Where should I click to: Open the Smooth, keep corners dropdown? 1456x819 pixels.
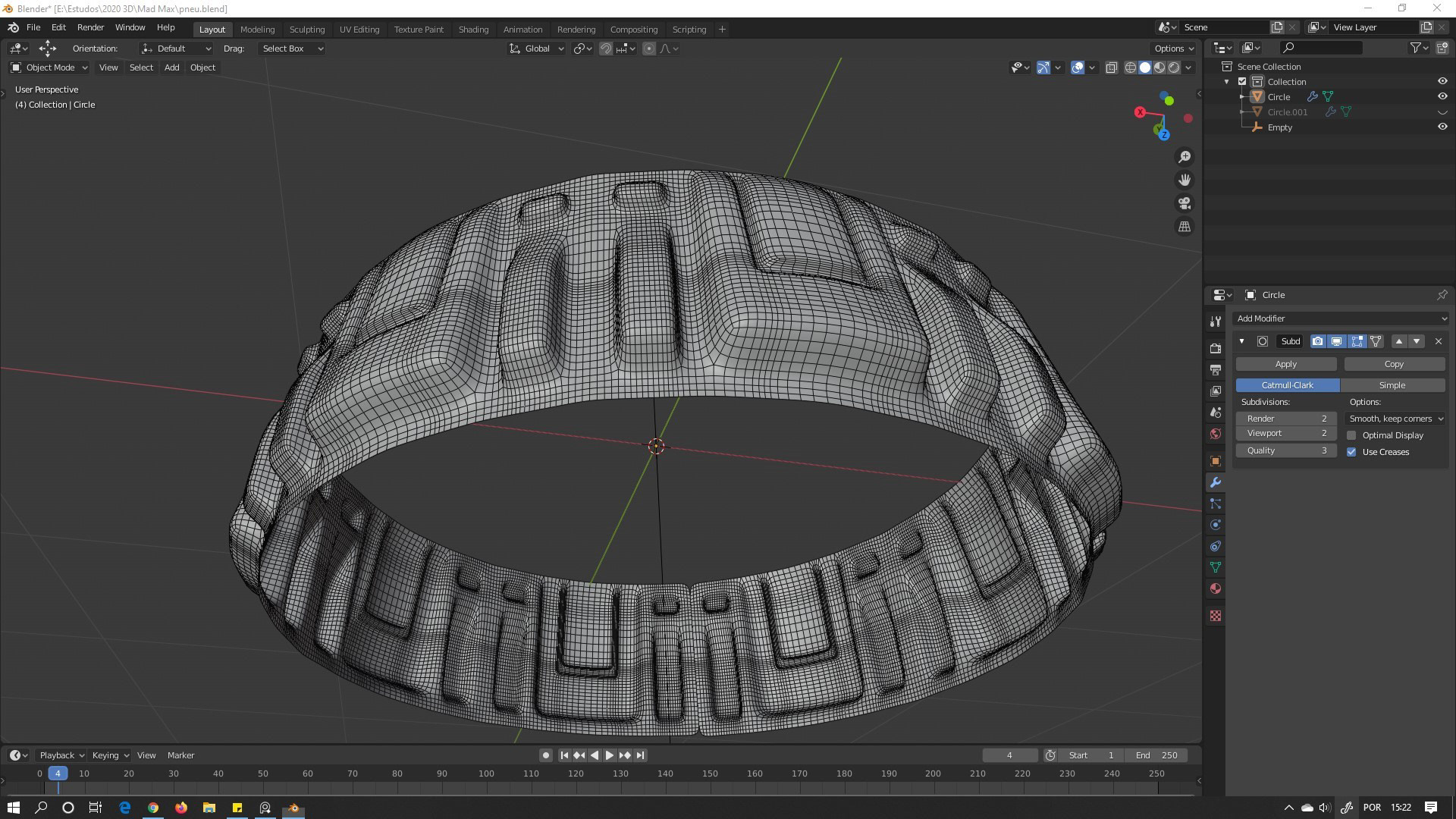tap(1395, 419)
